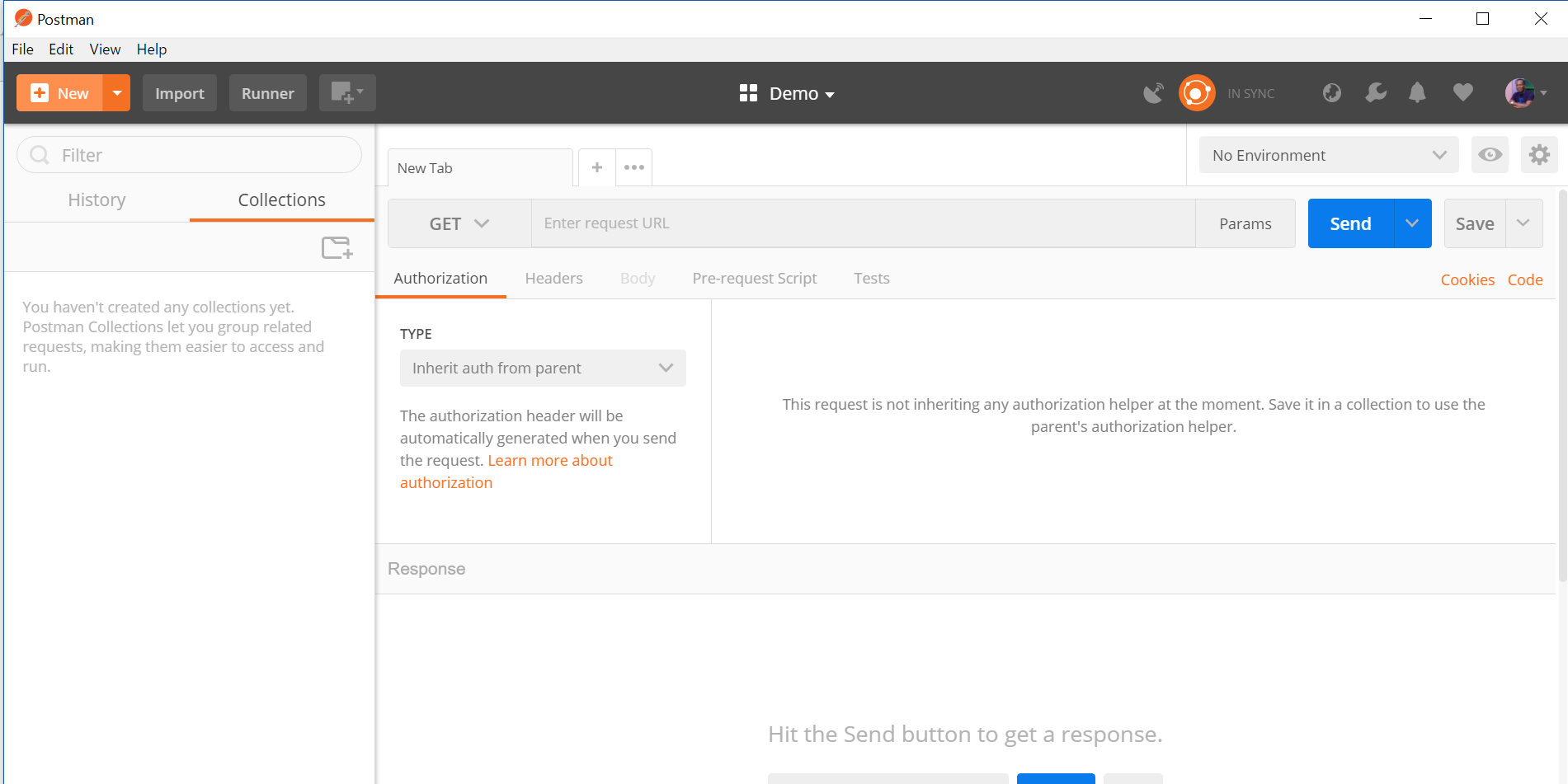1568x784 pixels.
Task: Open the GET method dropdown
Action: [459, 223]
